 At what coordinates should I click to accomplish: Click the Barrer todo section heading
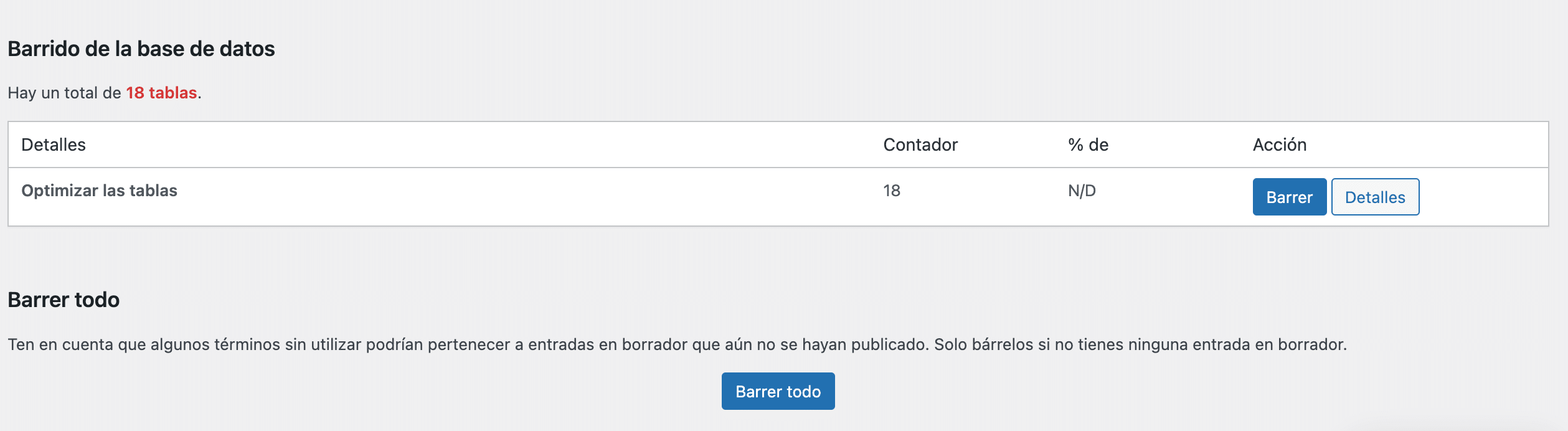point(64,300)
